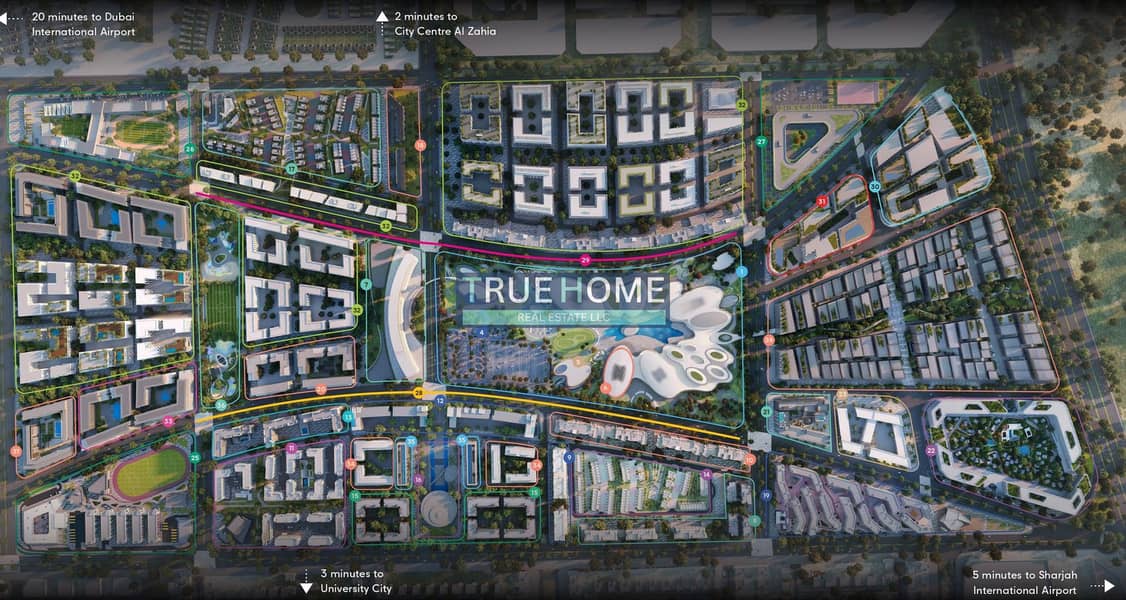Click the blue number 12 marker
The height and width of the screenshot is (600, 1126).
point(440,399)
